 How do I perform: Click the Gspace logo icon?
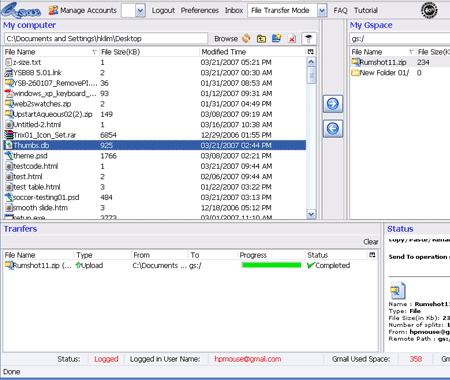click(x=21, y=10)
